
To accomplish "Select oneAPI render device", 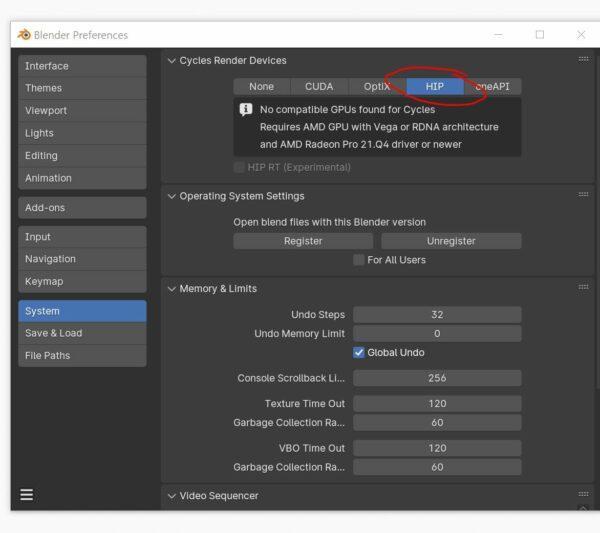I will click(492, 86).
